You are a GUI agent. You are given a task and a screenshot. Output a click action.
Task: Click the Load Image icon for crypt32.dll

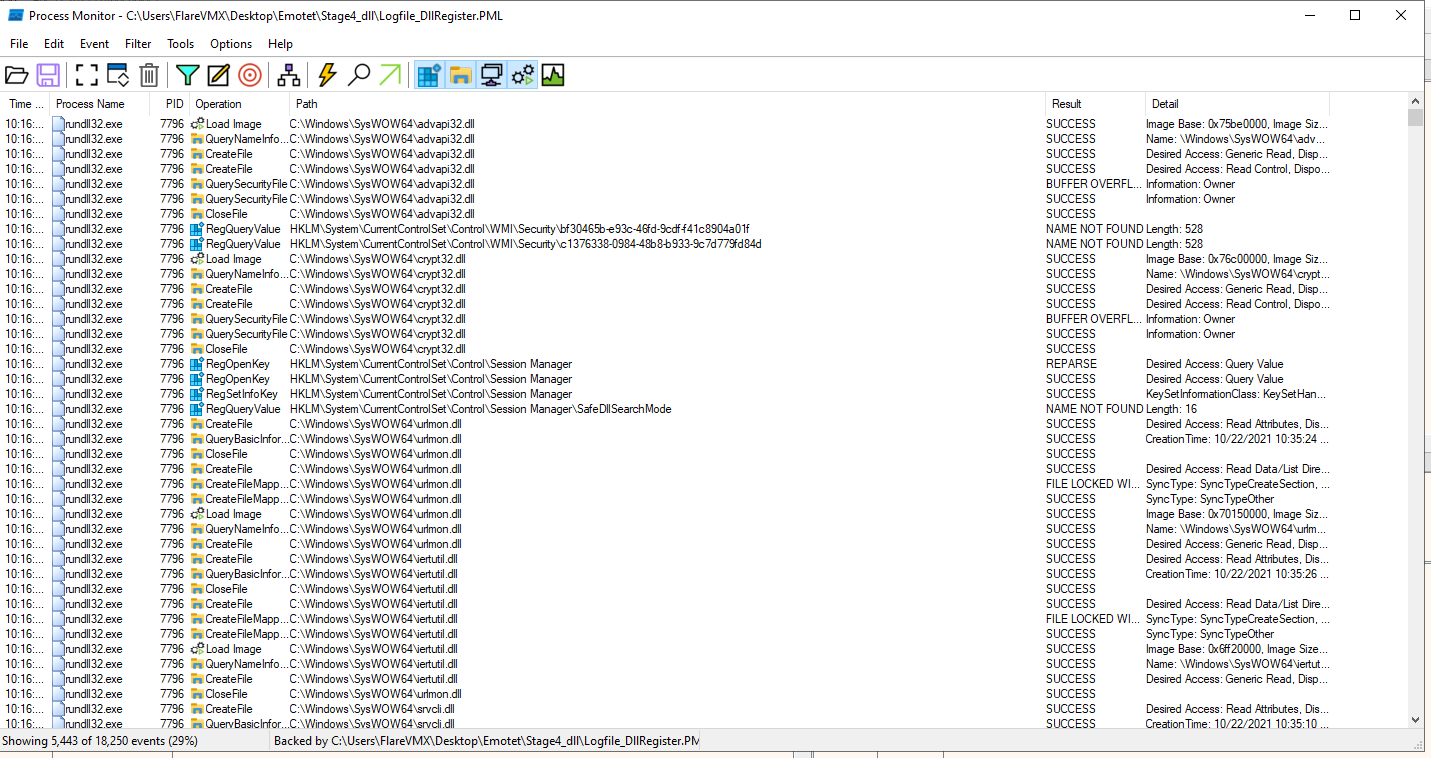(x=197, y=259)
